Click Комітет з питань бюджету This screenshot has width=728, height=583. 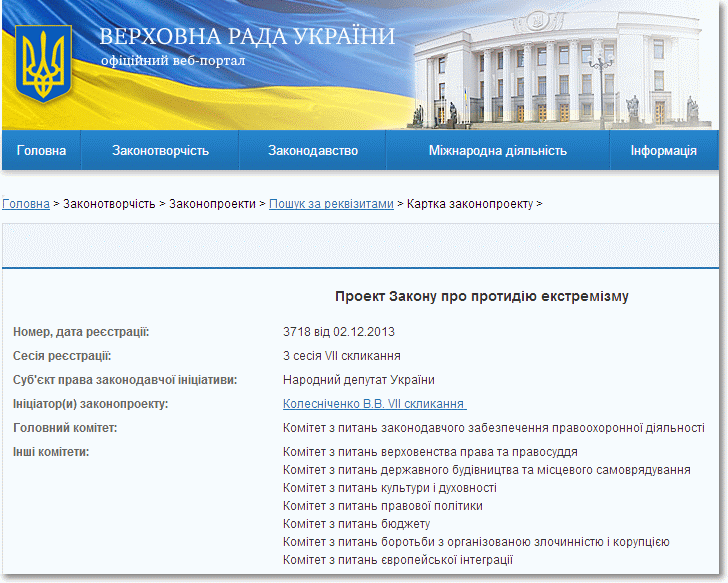point(356,524)
